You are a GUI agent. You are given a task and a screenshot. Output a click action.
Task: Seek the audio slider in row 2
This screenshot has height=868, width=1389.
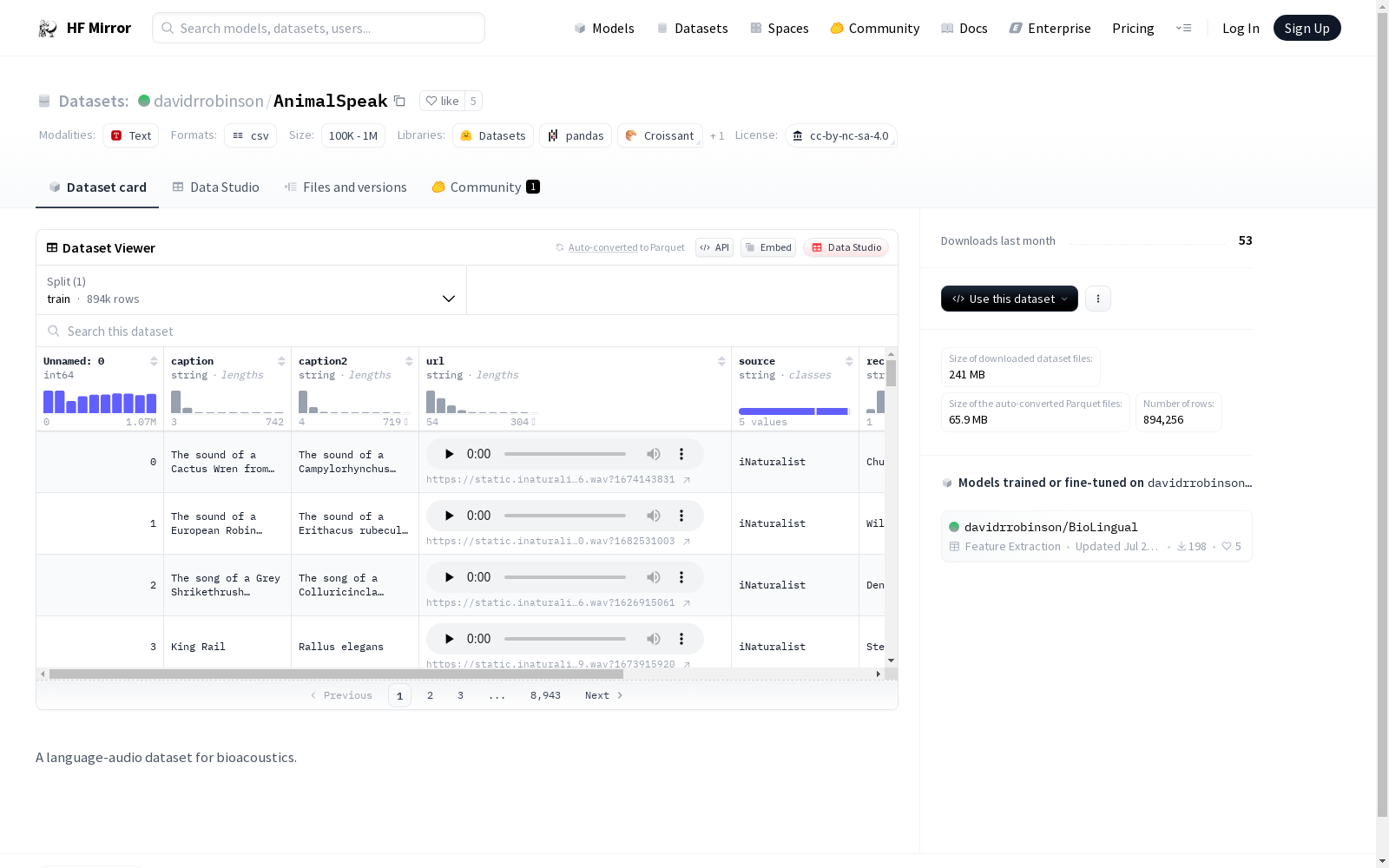click(x=565, y=577)
